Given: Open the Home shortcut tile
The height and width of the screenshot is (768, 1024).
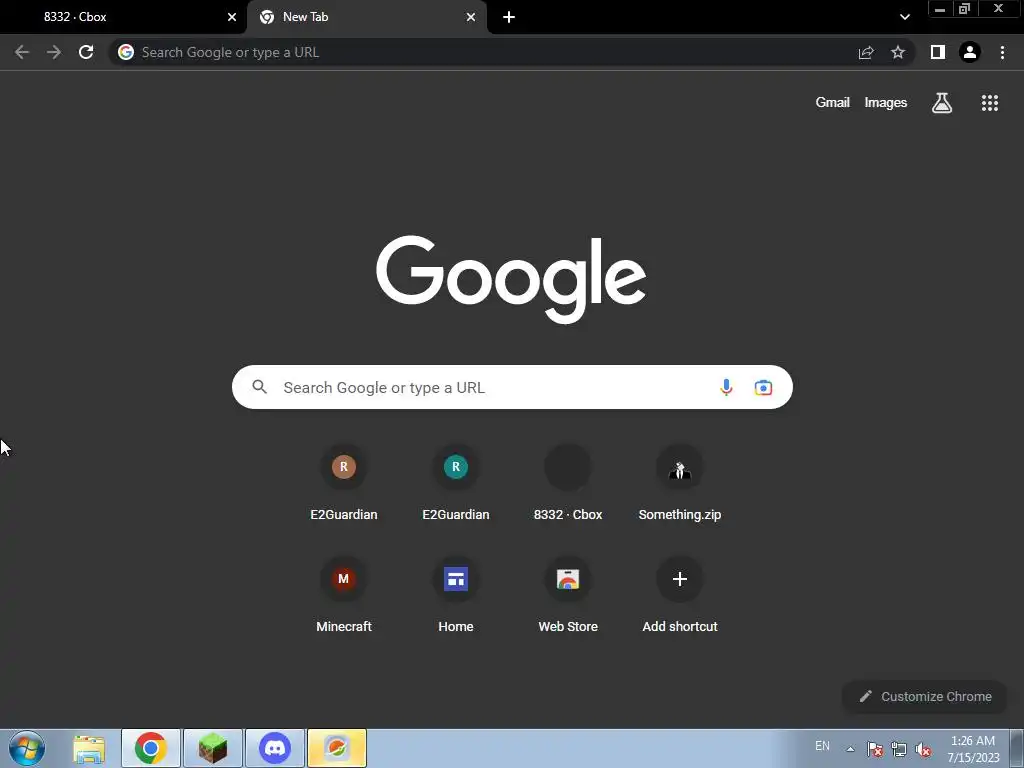Looking at the screenshot, I should point(456,595).
